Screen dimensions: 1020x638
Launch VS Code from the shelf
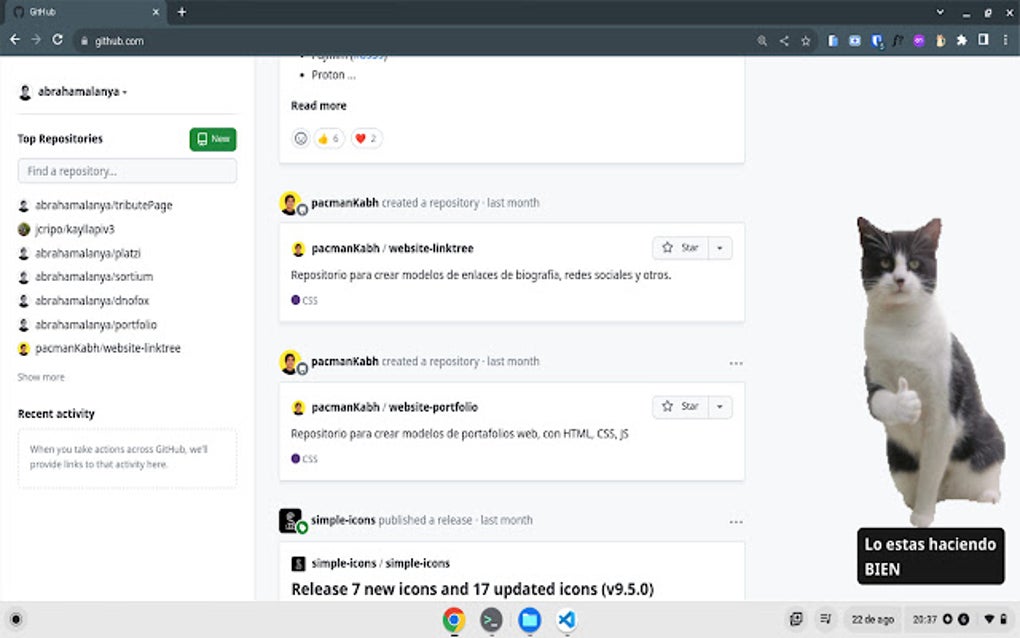(x=566, y=620)
